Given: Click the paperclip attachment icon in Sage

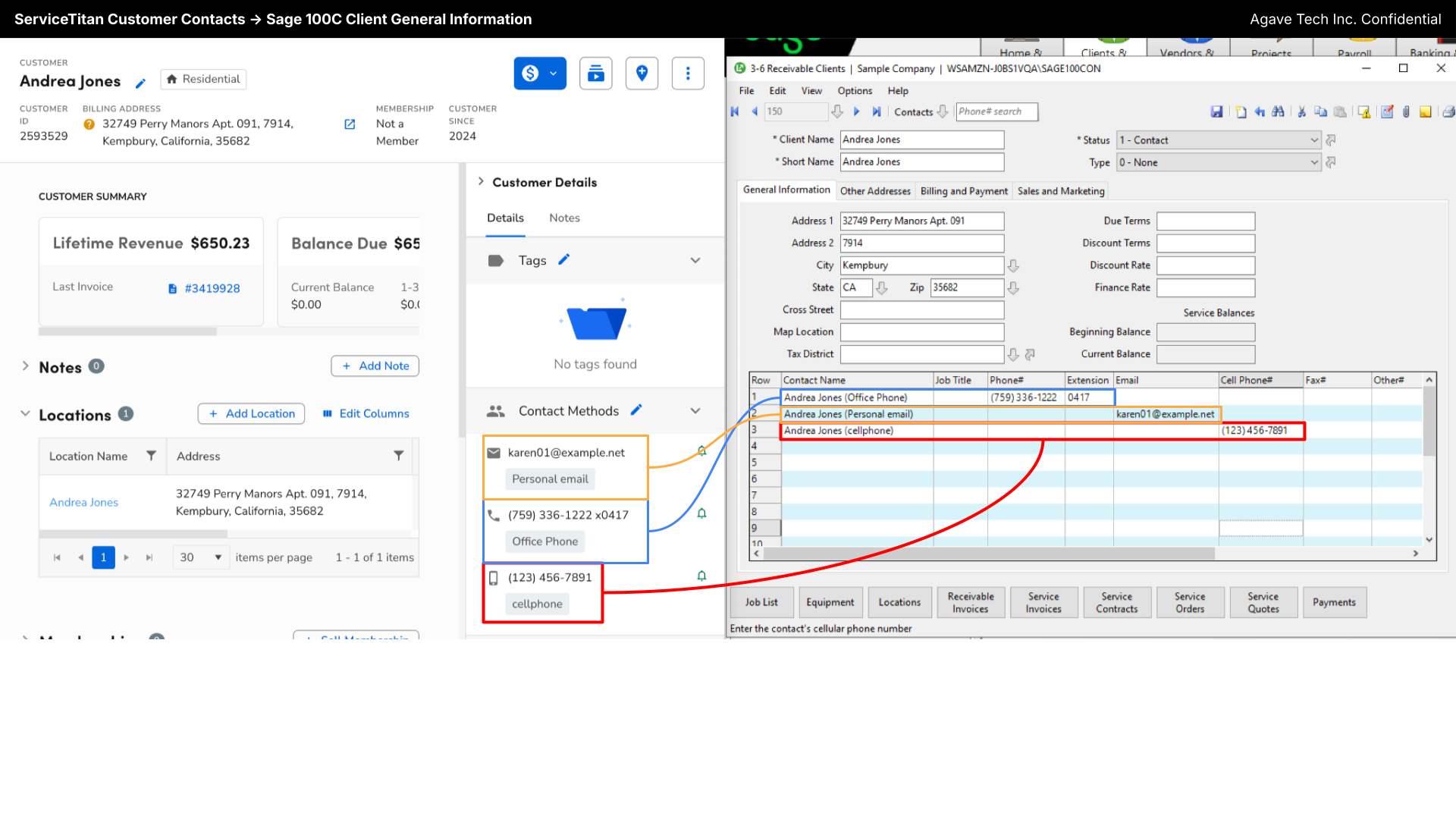Looking at the screenshot, I should [x=1406, y=112].
